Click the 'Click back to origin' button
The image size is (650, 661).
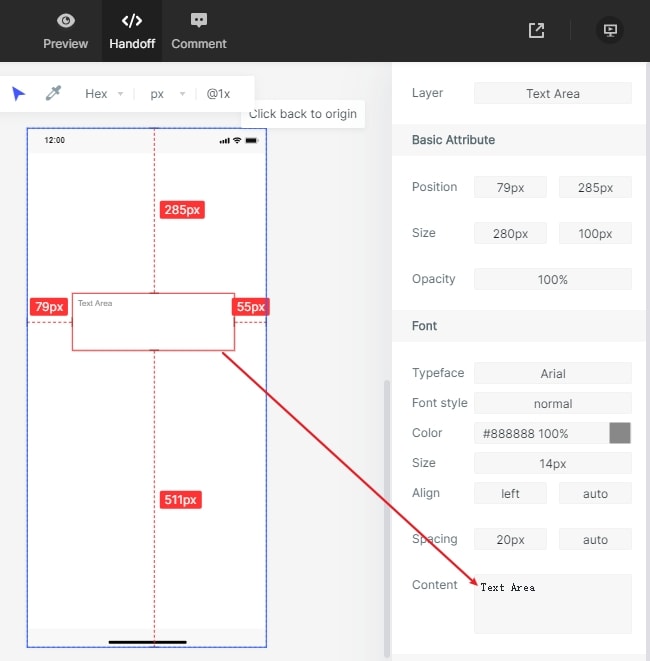303,114
